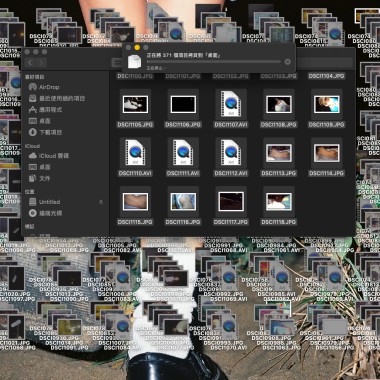The image size is (380, 380).
Task: Select DSCI1108.JPG thumbnail
Action: (x=279, y=104)
